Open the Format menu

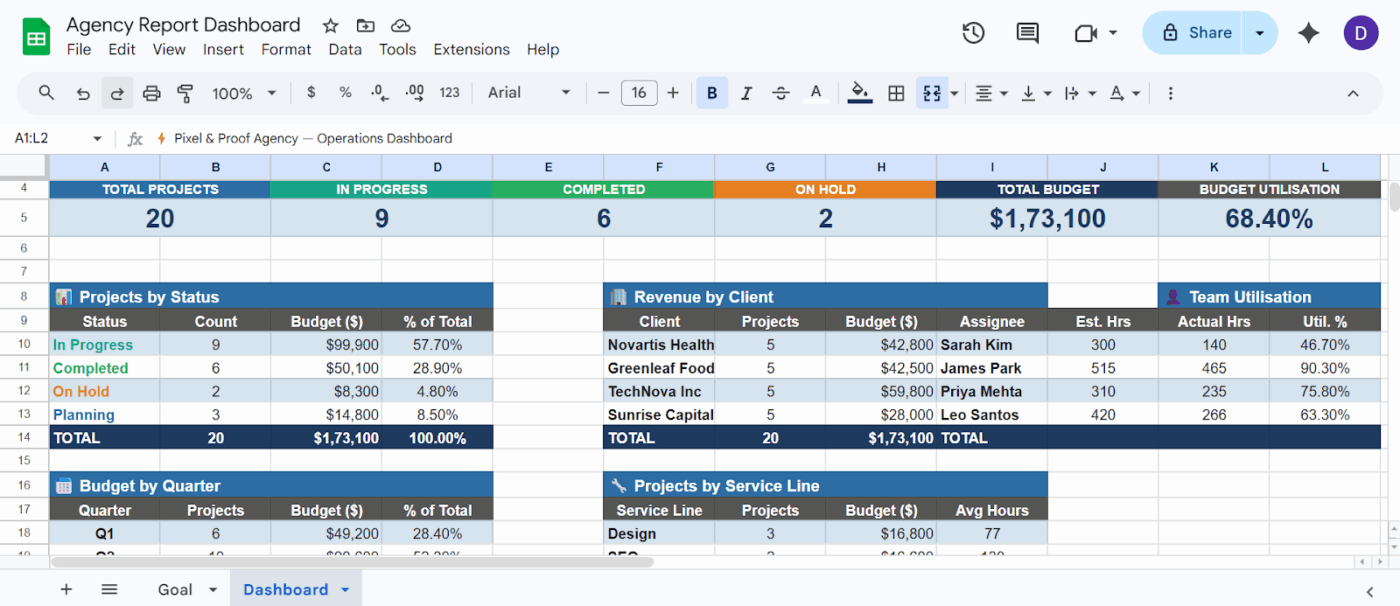tap(286, 49)
